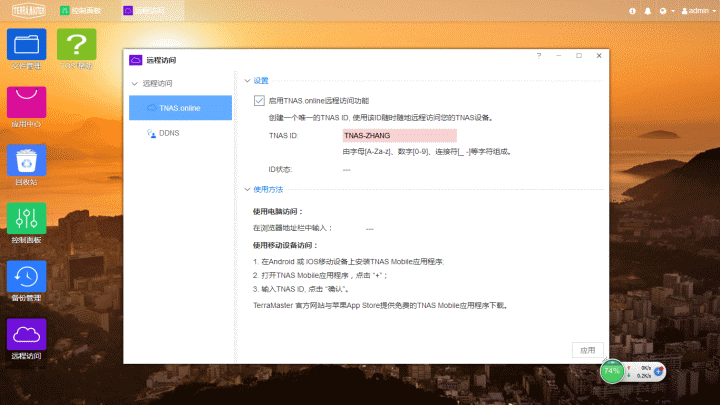
Task: Click the purple cloud icon in window title
Action: pos(135,60)
